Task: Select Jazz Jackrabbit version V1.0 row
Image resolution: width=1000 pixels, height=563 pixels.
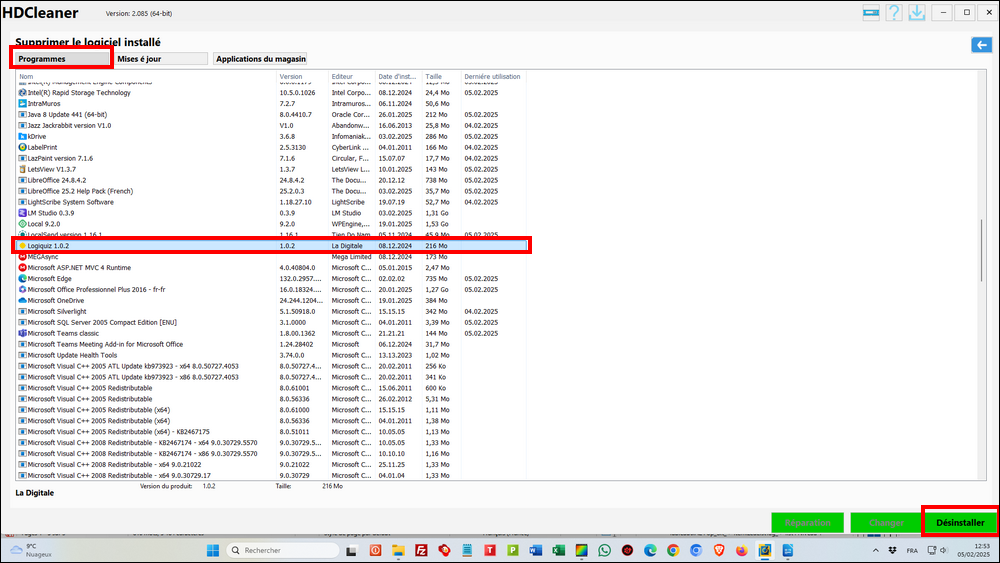Action: point(272,126)
